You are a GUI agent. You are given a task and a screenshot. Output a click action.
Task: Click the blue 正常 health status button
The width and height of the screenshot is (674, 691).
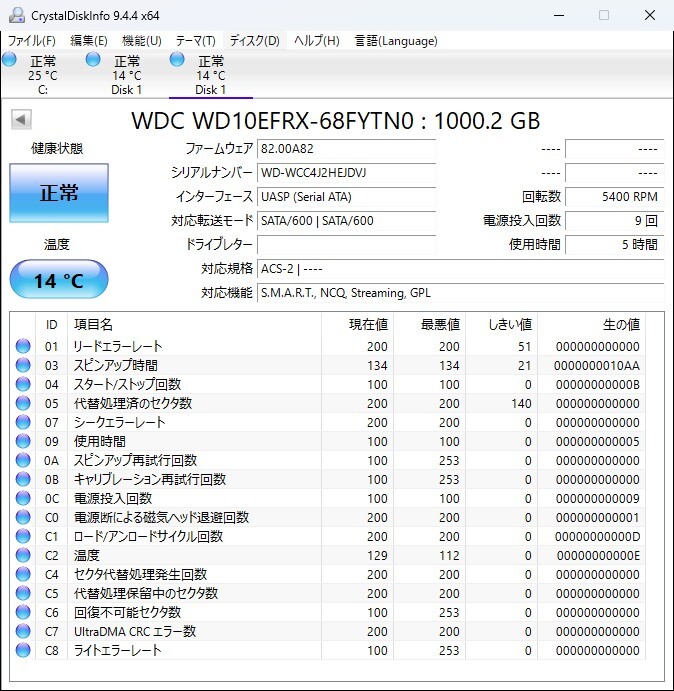(59, 193)
